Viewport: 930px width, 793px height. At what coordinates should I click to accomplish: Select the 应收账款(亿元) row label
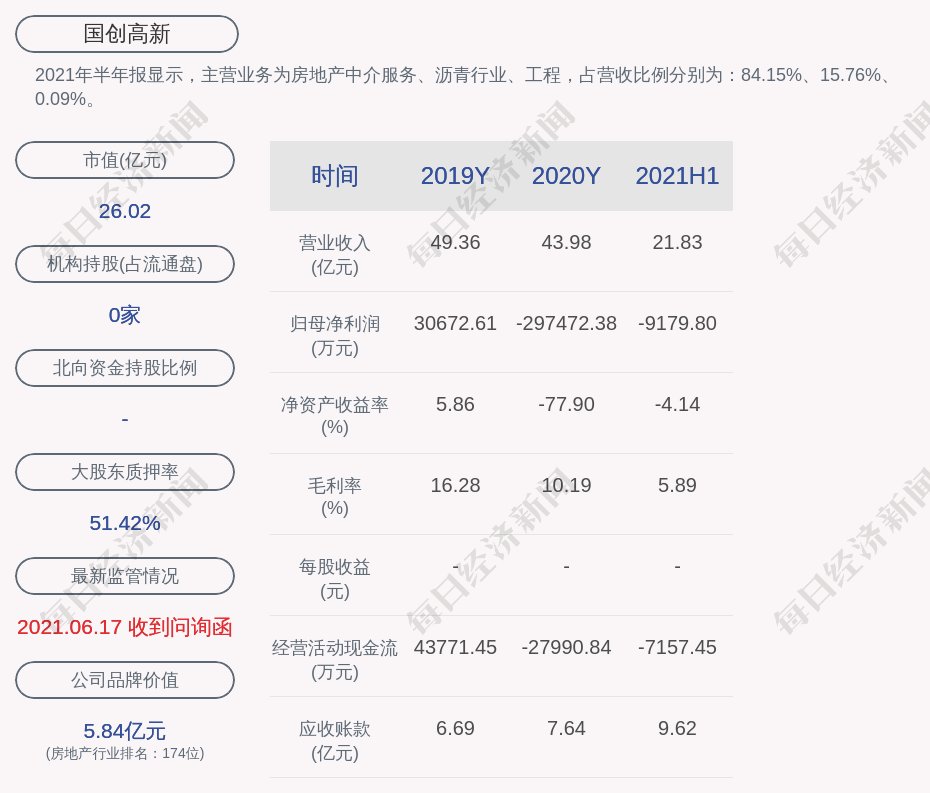[335, 741]
